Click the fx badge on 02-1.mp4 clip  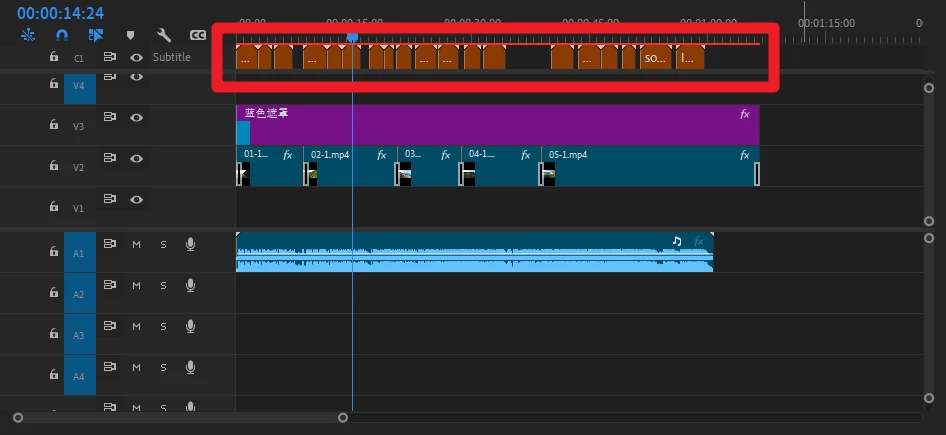(381, 155)
